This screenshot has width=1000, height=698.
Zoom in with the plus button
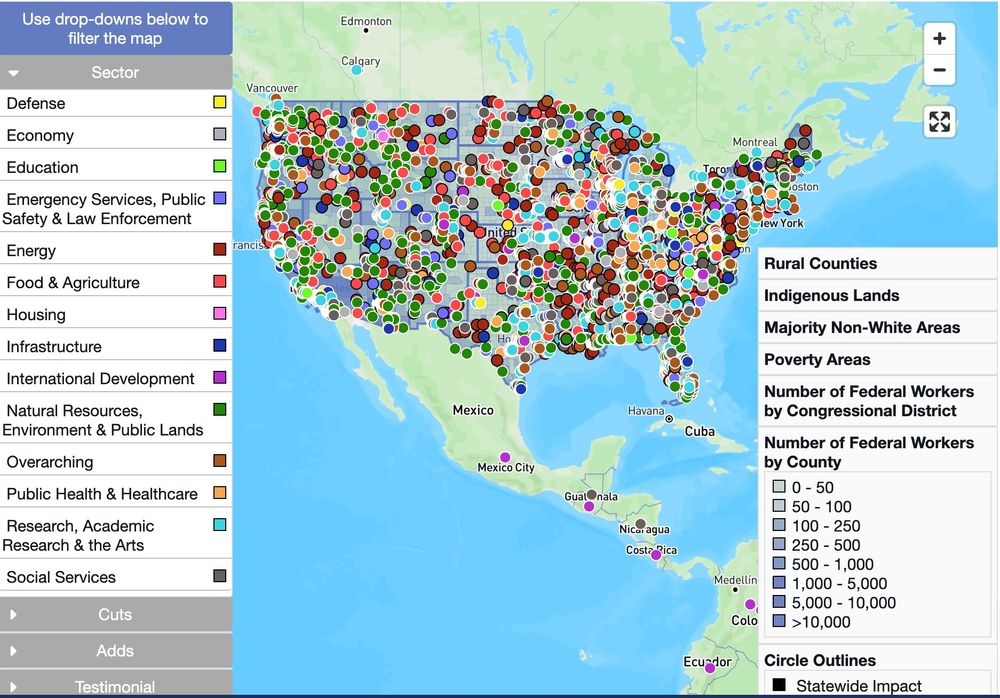point(939,38)
